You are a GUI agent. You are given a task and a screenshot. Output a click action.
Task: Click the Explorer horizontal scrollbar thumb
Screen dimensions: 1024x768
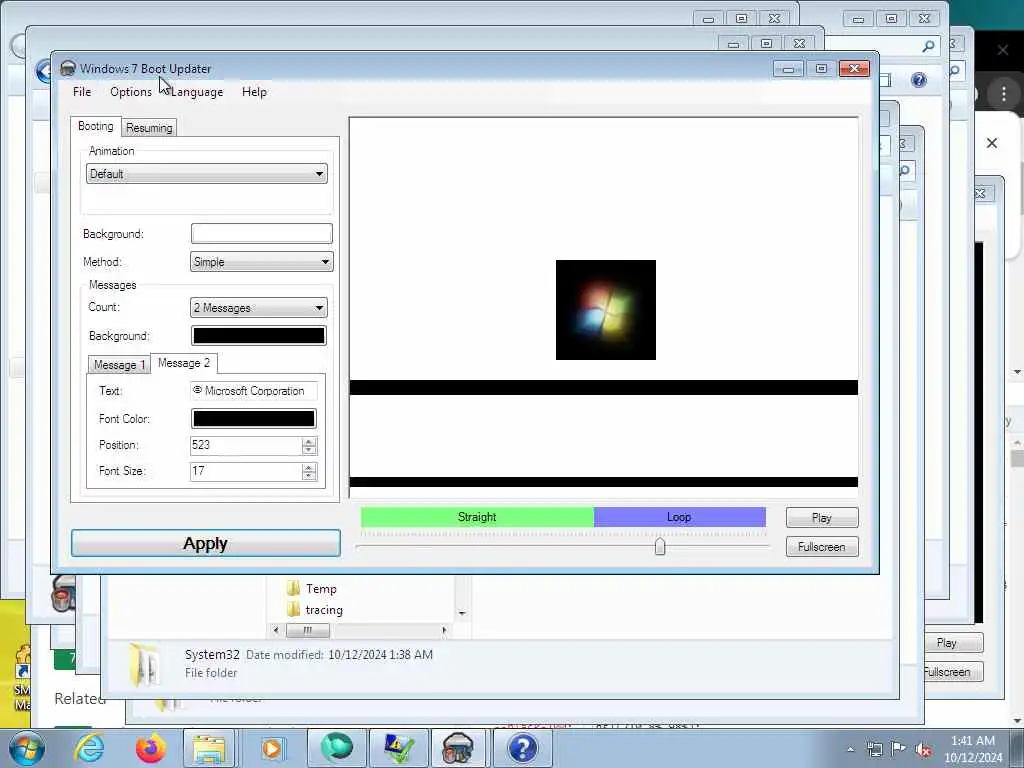click(x=308, y=630)
